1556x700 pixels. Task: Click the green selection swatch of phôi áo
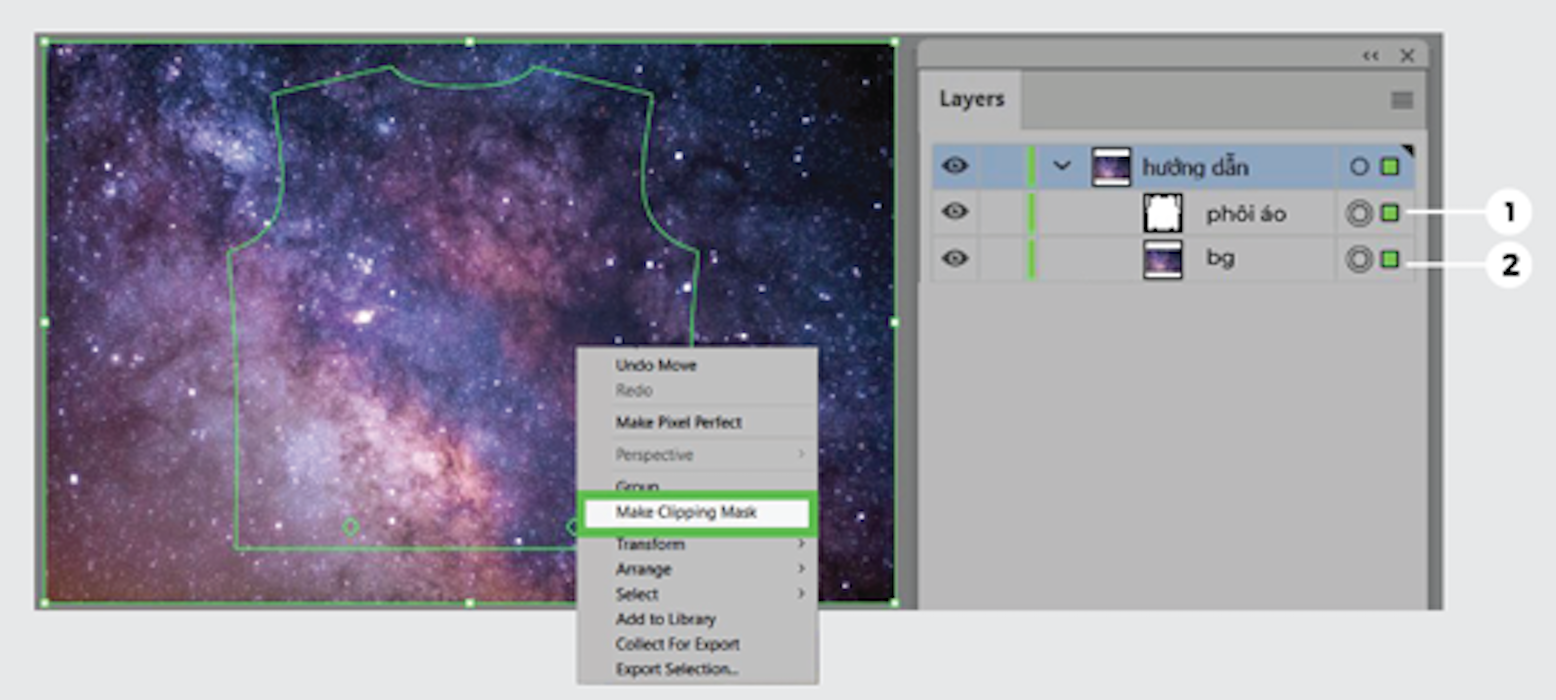coord(1389,213)
